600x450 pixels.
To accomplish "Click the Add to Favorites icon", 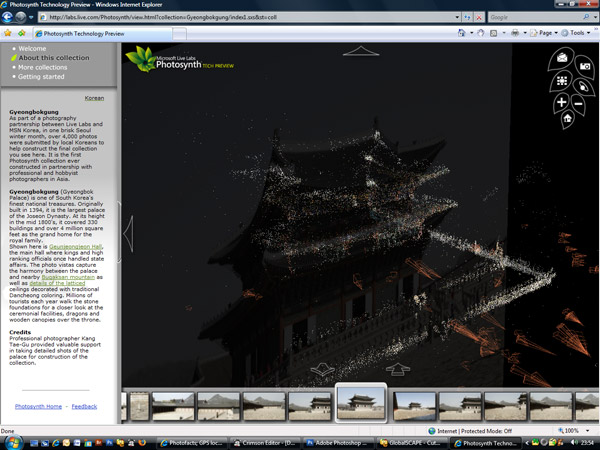I will point(22,33).
